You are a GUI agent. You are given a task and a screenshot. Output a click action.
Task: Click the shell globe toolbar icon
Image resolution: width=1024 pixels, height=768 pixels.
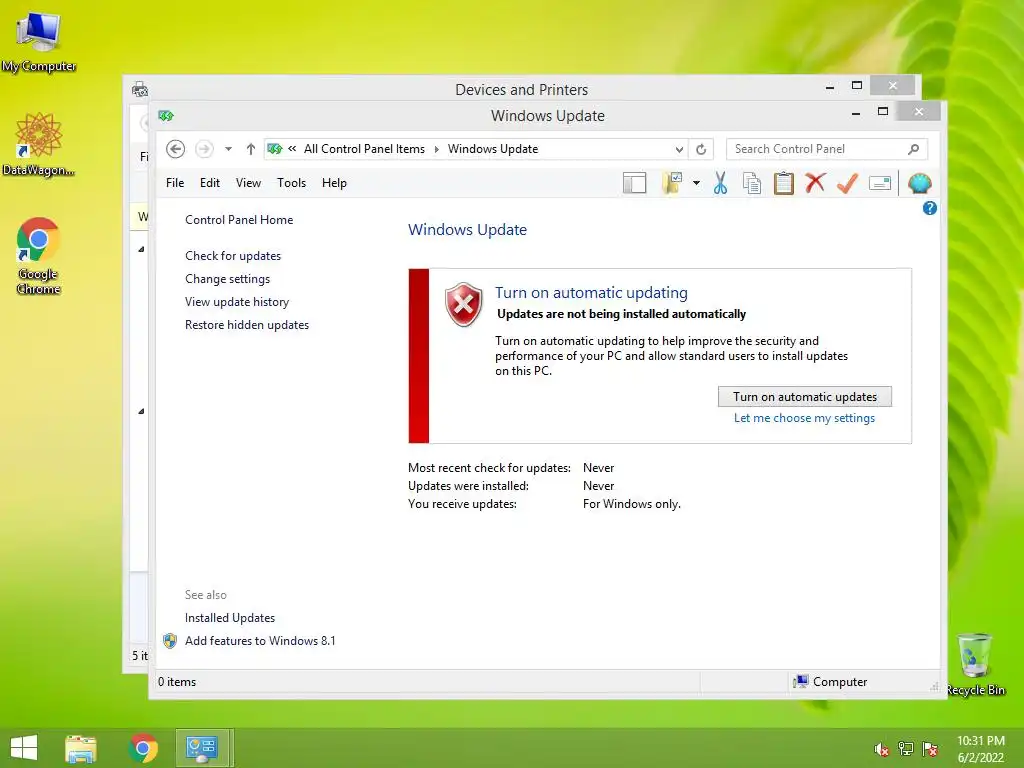click(920, 184)
